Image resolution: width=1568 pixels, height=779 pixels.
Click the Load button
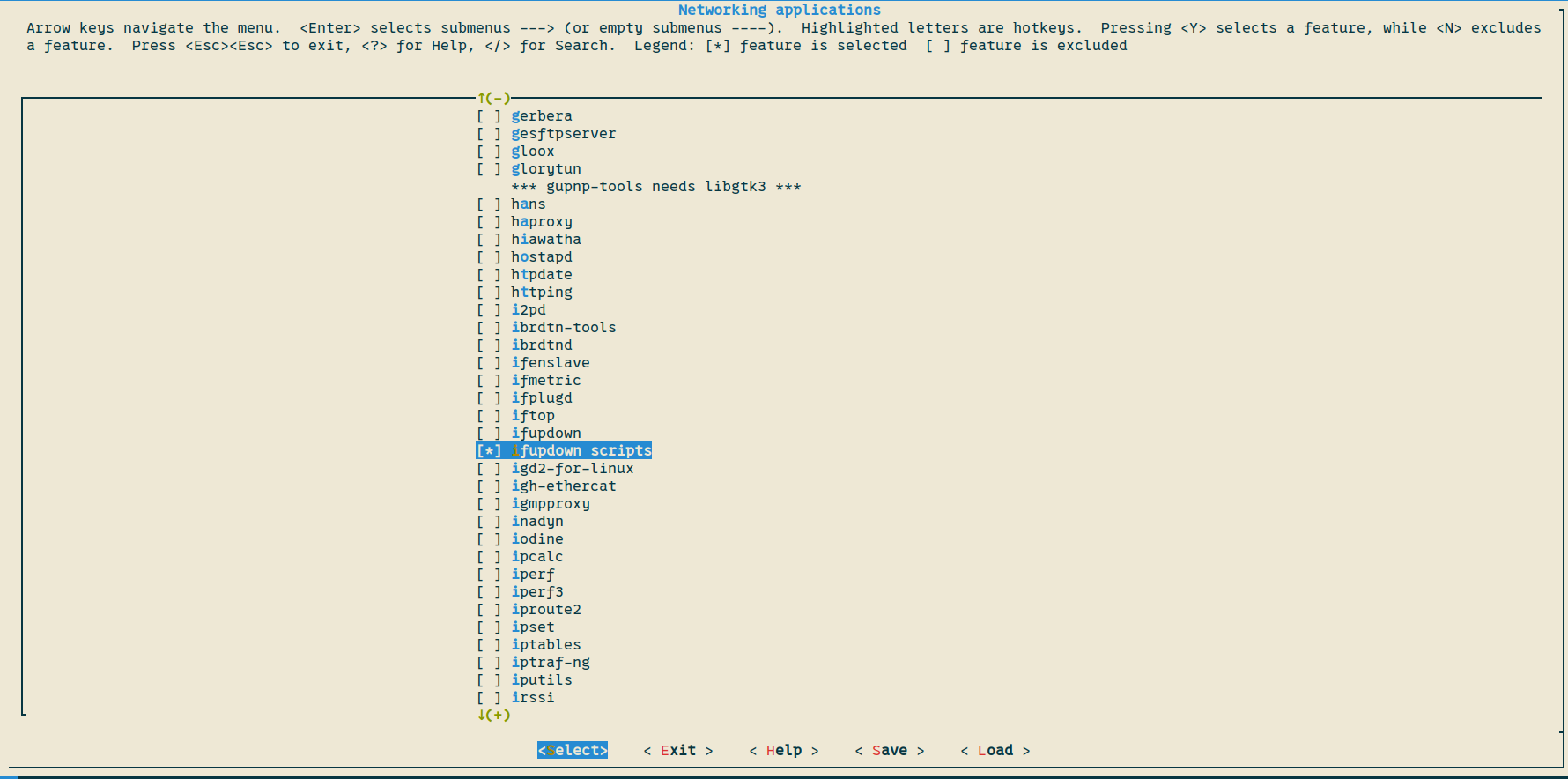coord(995,751)
